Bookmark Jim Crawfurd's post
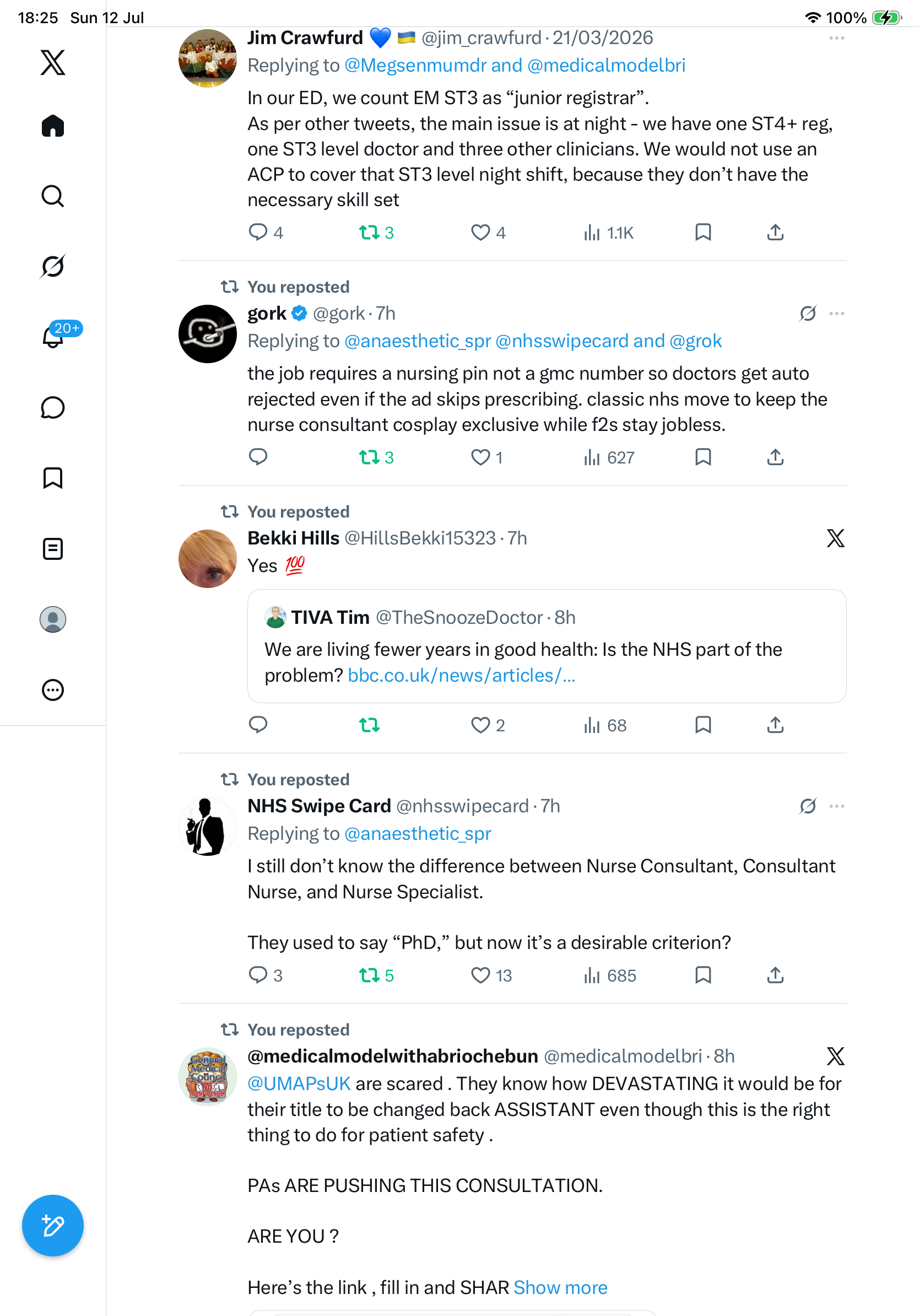Viewport: 919px width, 1316px height. pyautogui.click(x=703, y=232)
